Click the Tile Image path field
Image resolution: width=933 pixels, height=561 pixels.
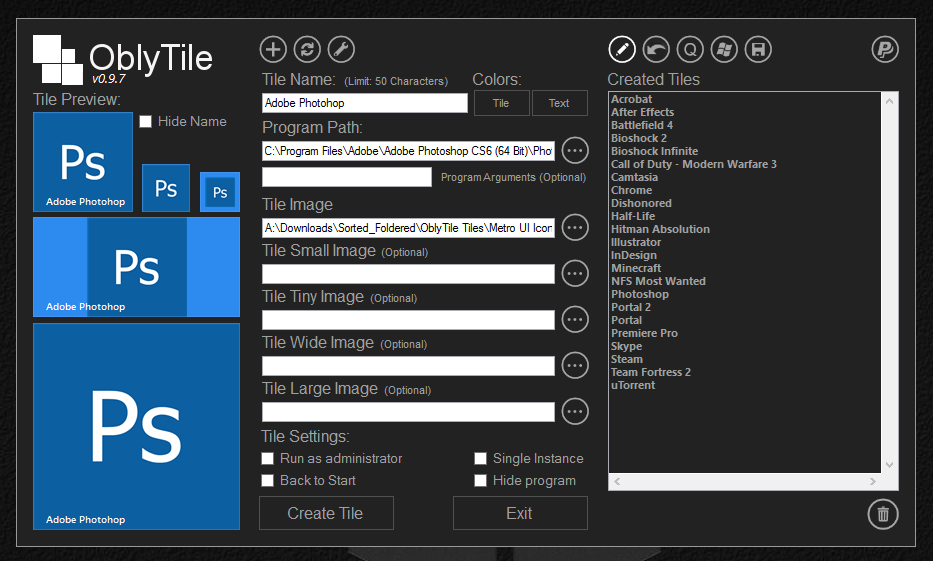pos(408,228)
